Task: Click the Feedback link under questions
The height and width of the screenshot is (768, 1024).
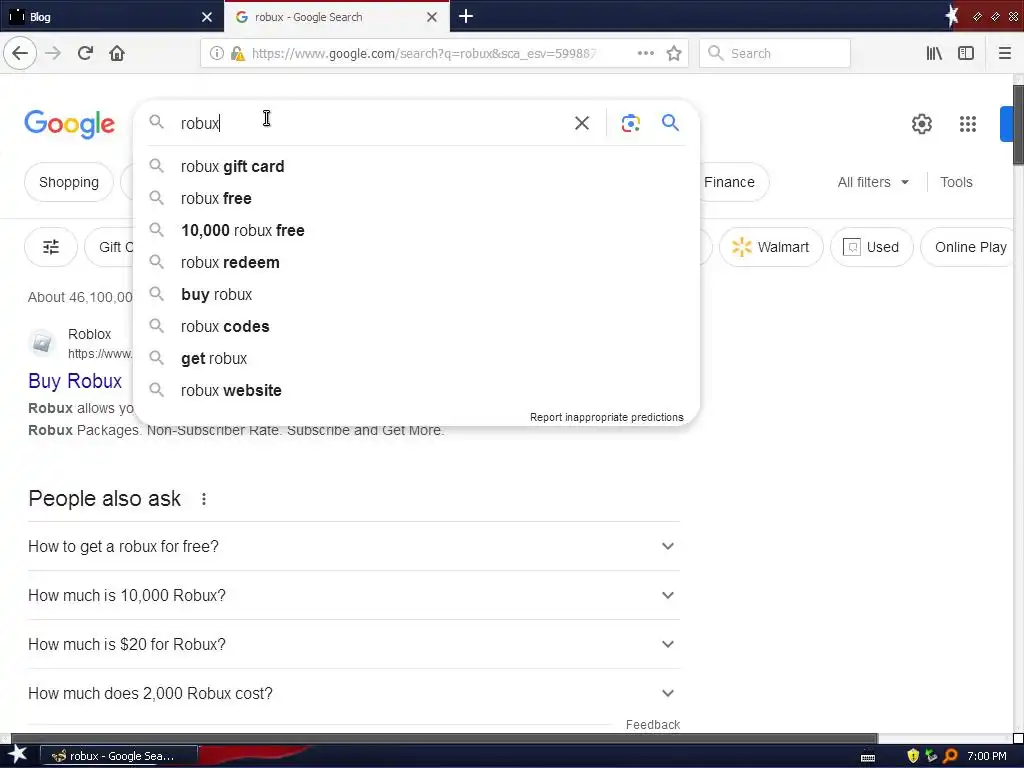Action: (x=653, y=724)
